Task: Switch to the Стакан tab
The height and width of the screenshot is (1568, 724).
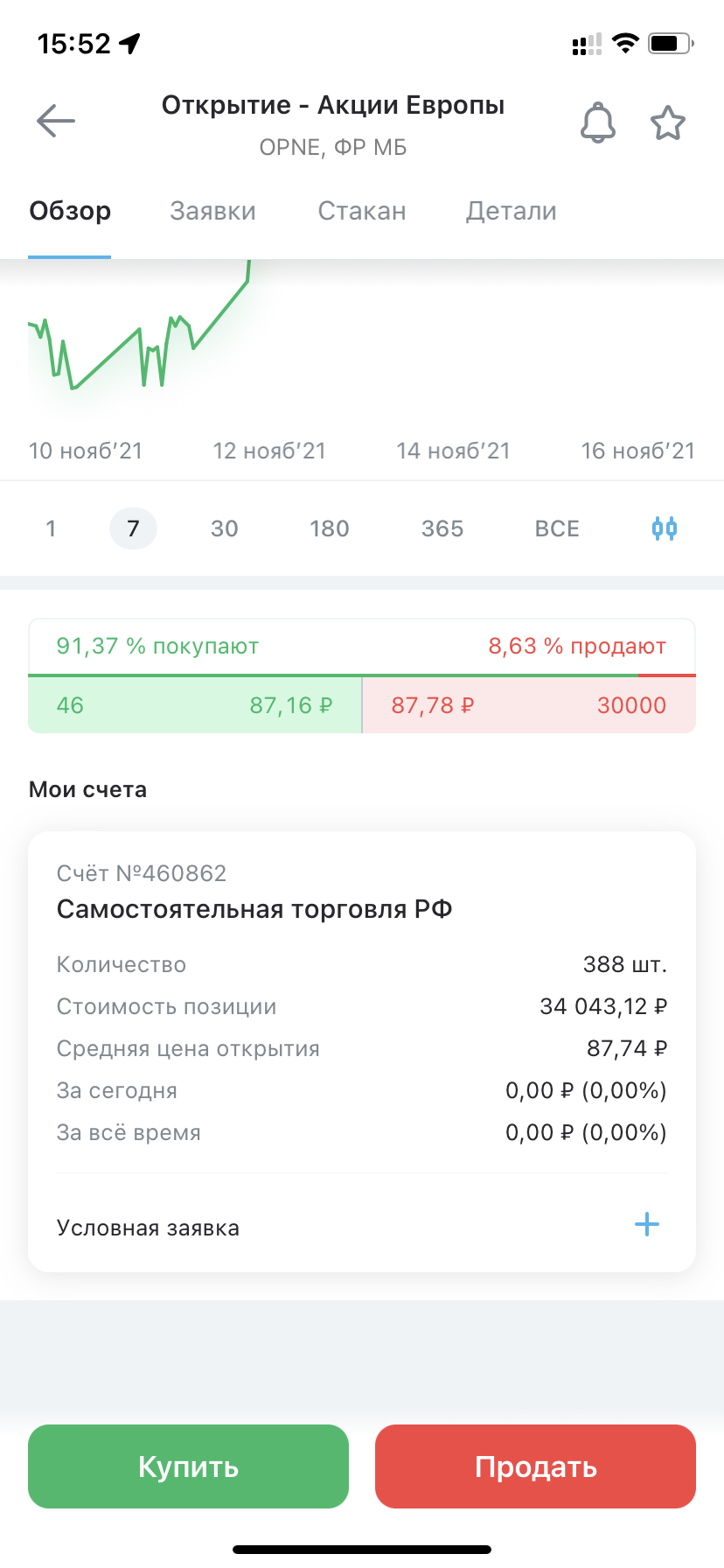Action: (362, 211)
